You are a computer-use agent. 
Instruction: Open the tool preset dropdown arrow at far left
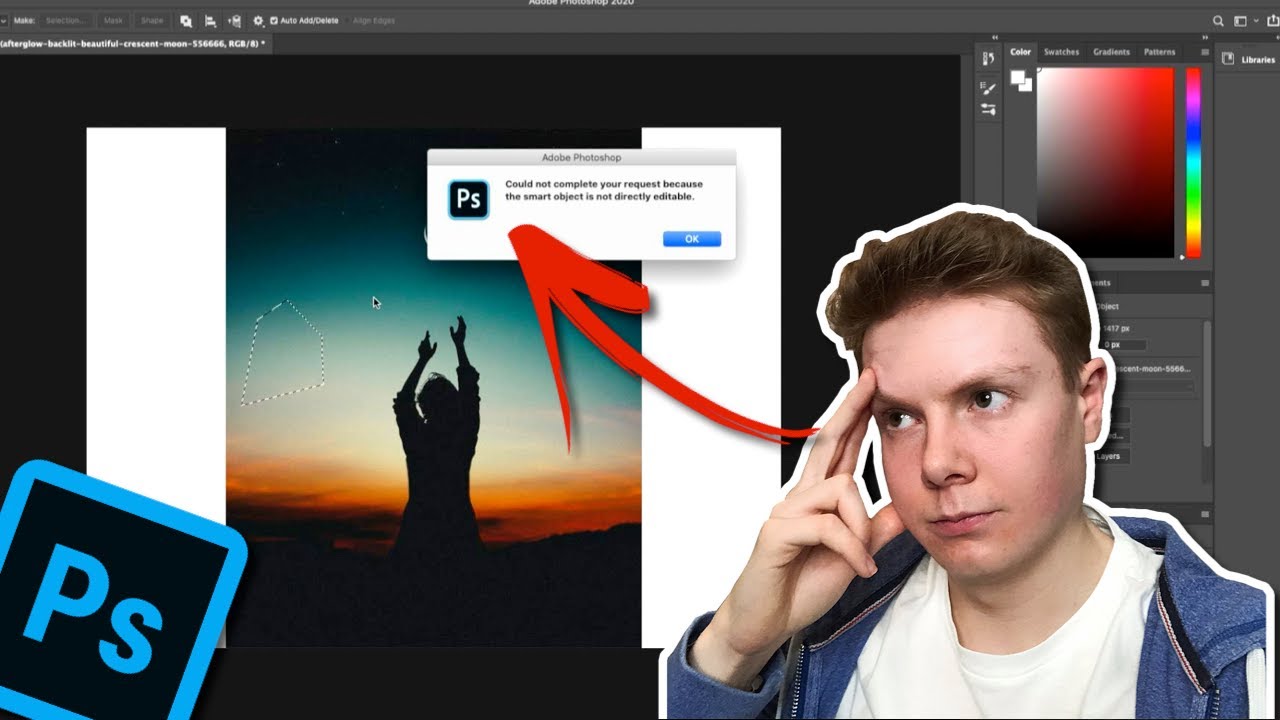coord(5,20)
